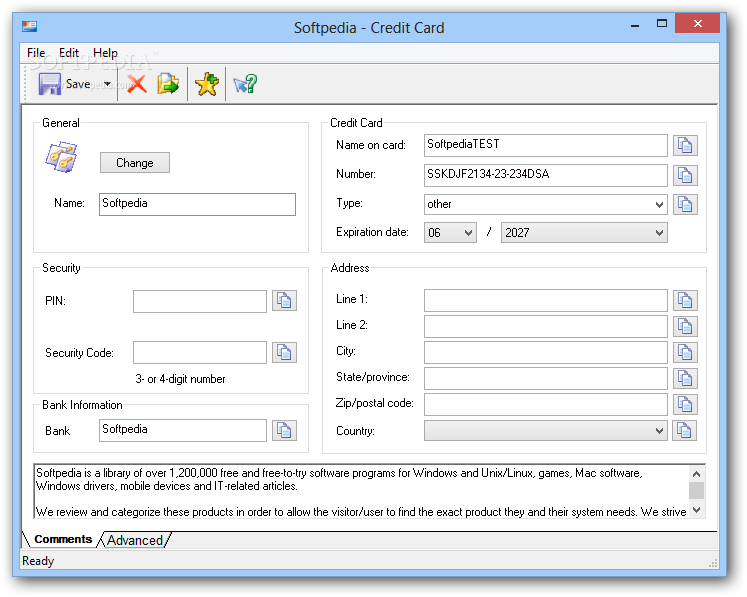Click the credit card keys picture
This screenshot has height=597, width=747.
pos(61,157)
